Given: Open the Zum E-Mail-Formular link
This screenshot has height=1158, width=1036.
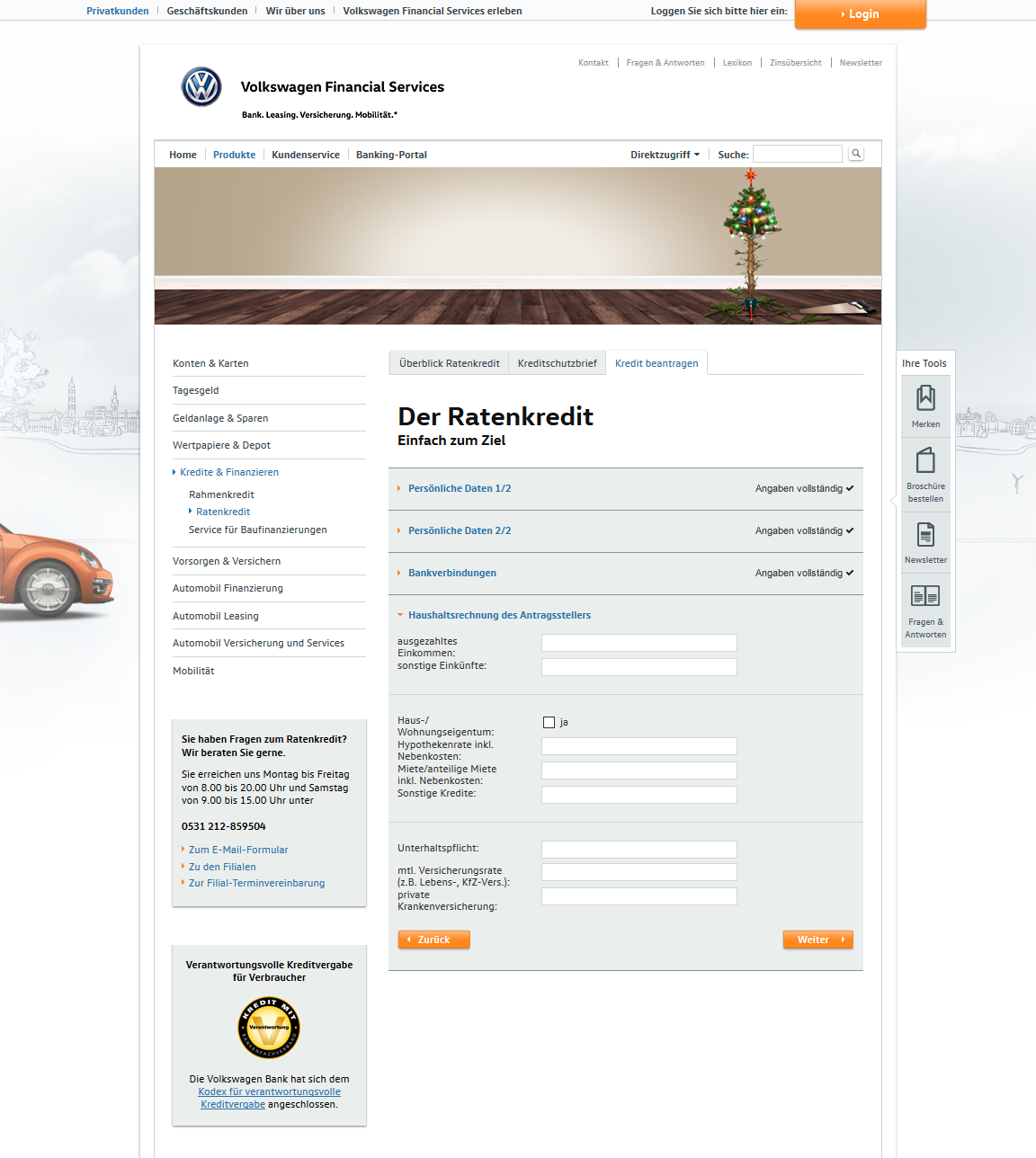Looking at the screenshot, I should pos(238,850).
